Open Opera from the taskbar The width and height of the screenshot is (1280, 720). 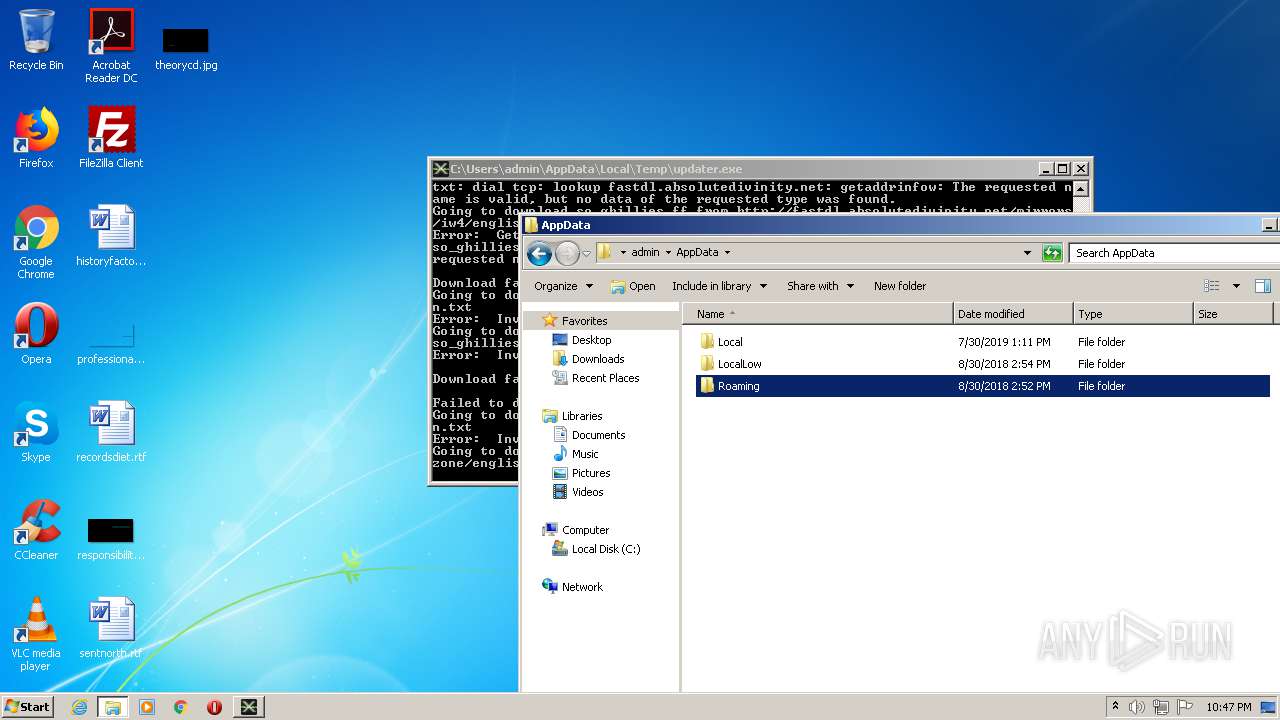click(x=214, y=707)
